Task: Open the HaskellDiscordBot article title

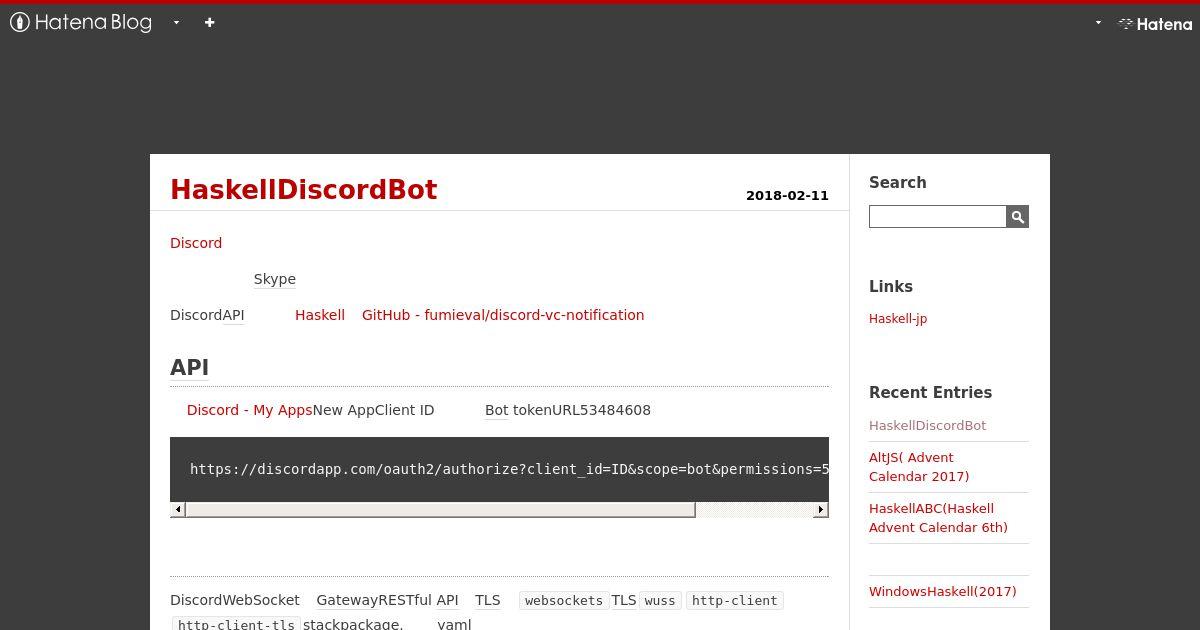Action: coord(304,190)
